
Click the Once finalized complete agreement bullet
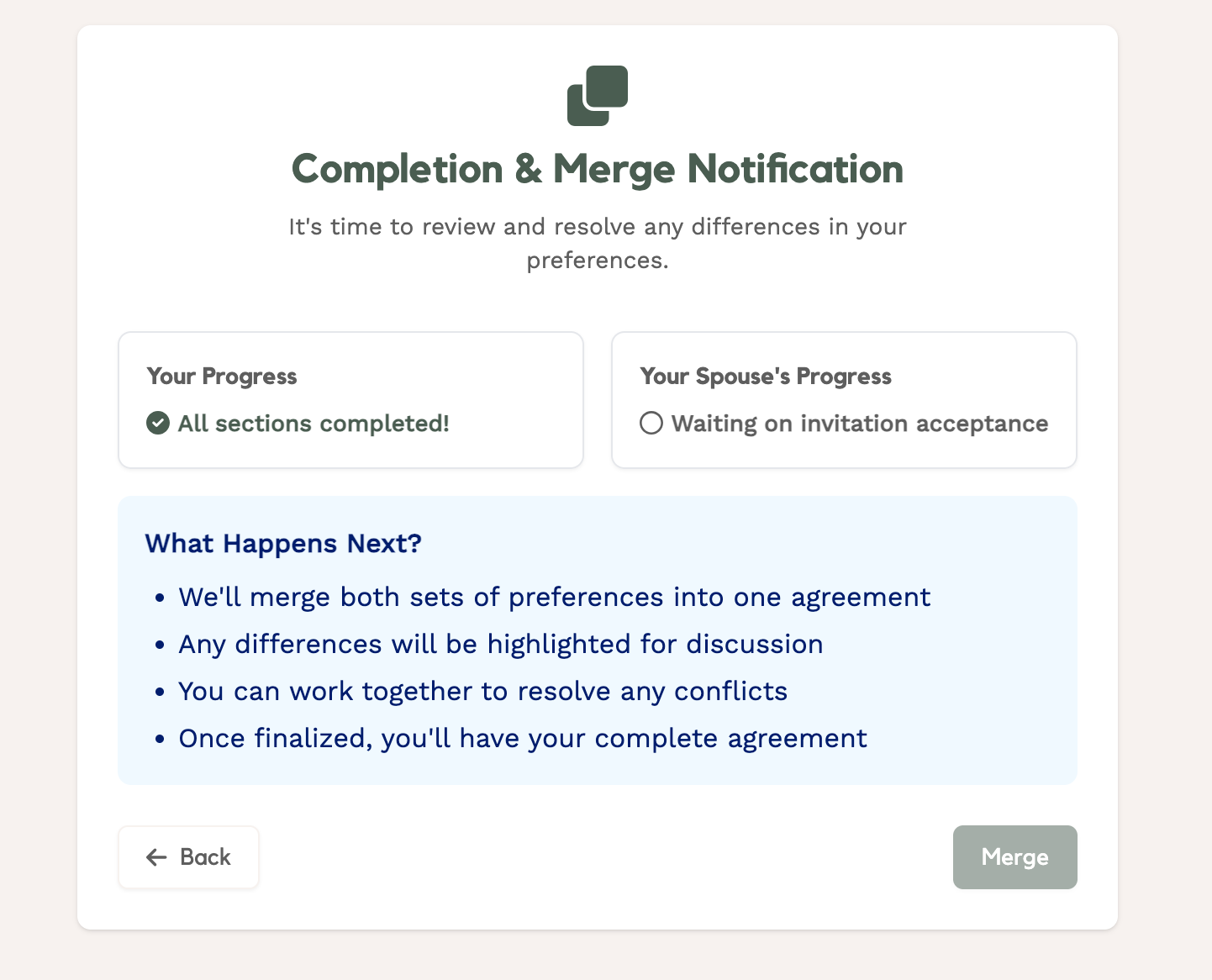coord(523,739)
